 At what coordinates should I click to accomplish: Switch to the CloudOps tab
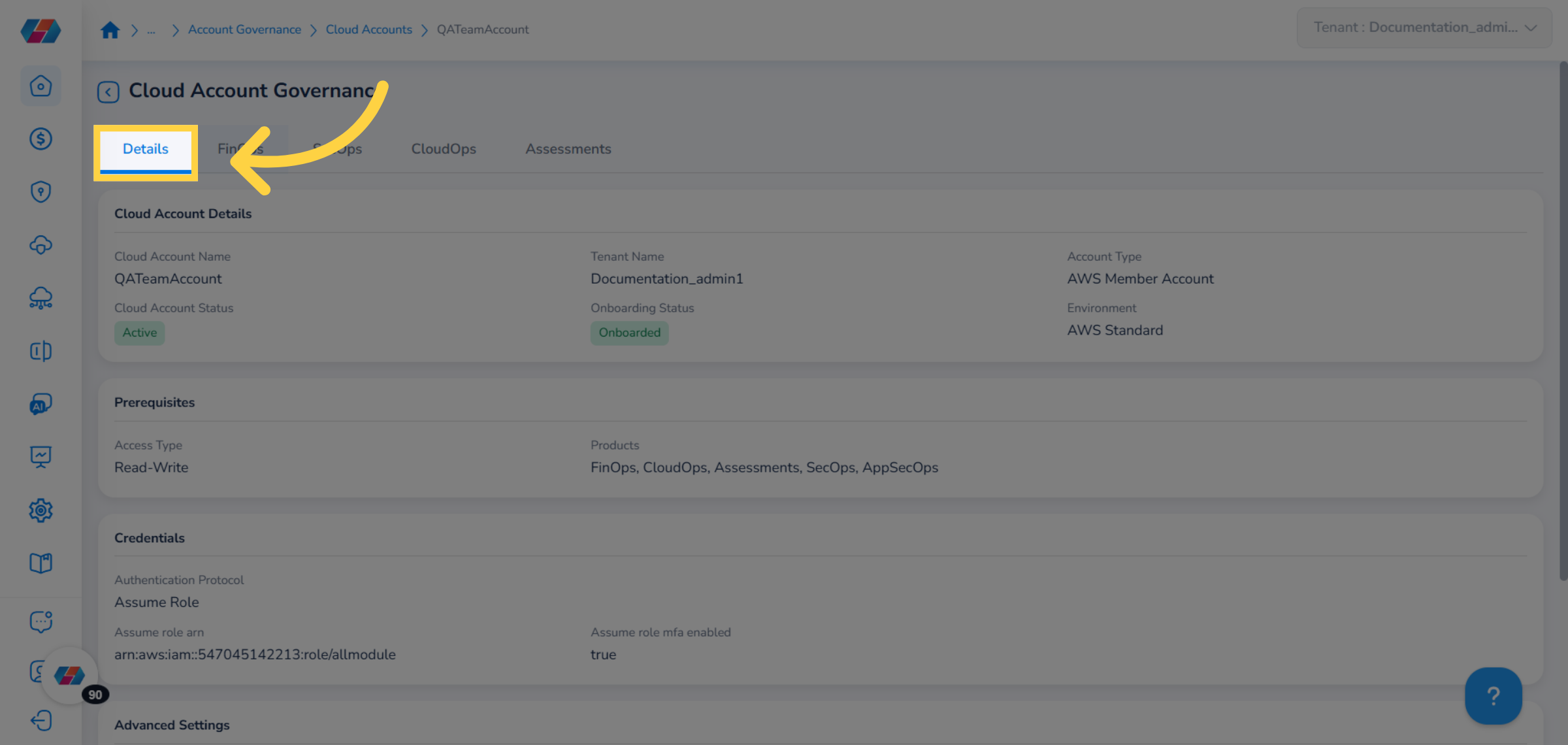[444, 149]
